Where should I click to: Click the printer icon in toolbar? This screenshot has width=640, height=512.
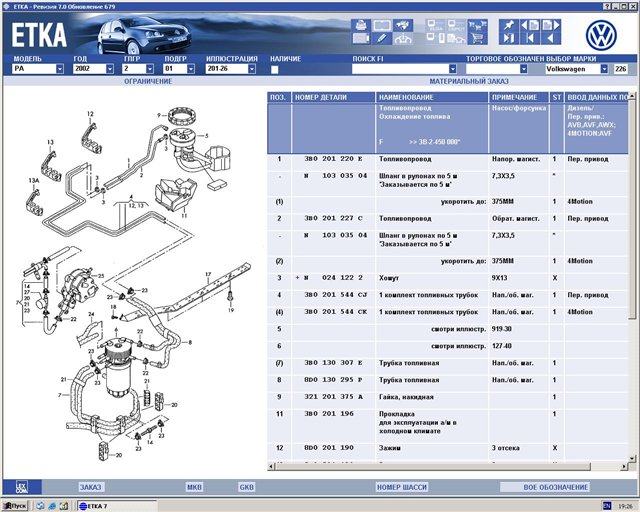tap(361, 25)
